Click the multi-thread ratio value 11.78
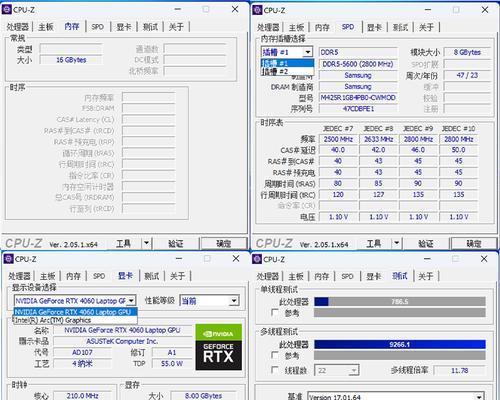Viewport: 500px width, 400px height. [x=460, y=370]
